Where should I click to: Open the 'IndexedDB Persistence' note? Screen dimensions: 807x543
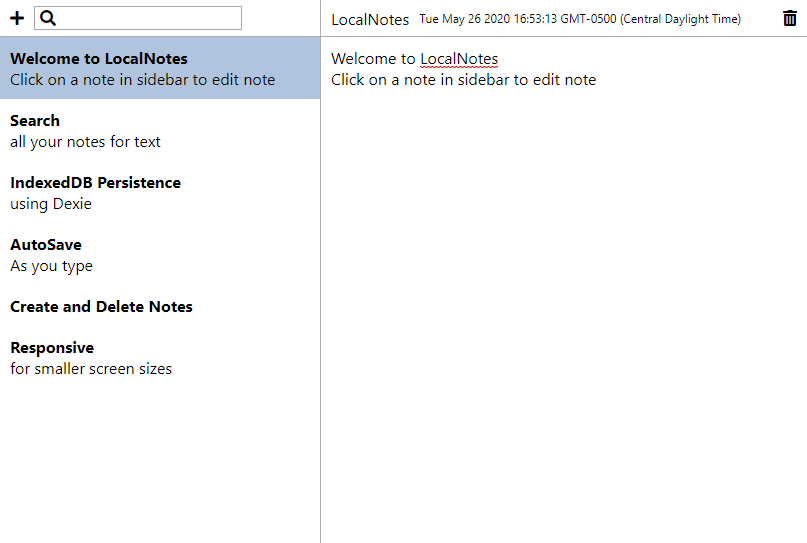160,193
